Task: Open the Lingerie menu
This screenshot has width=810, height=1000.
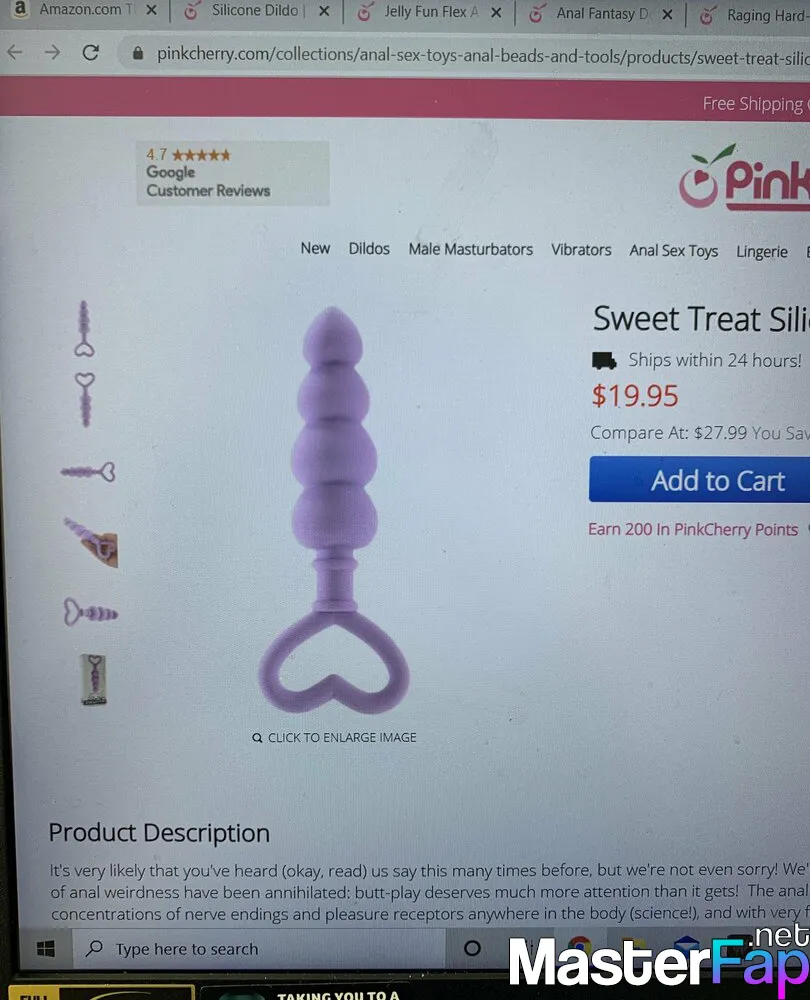Action: (x=762, y=252)
